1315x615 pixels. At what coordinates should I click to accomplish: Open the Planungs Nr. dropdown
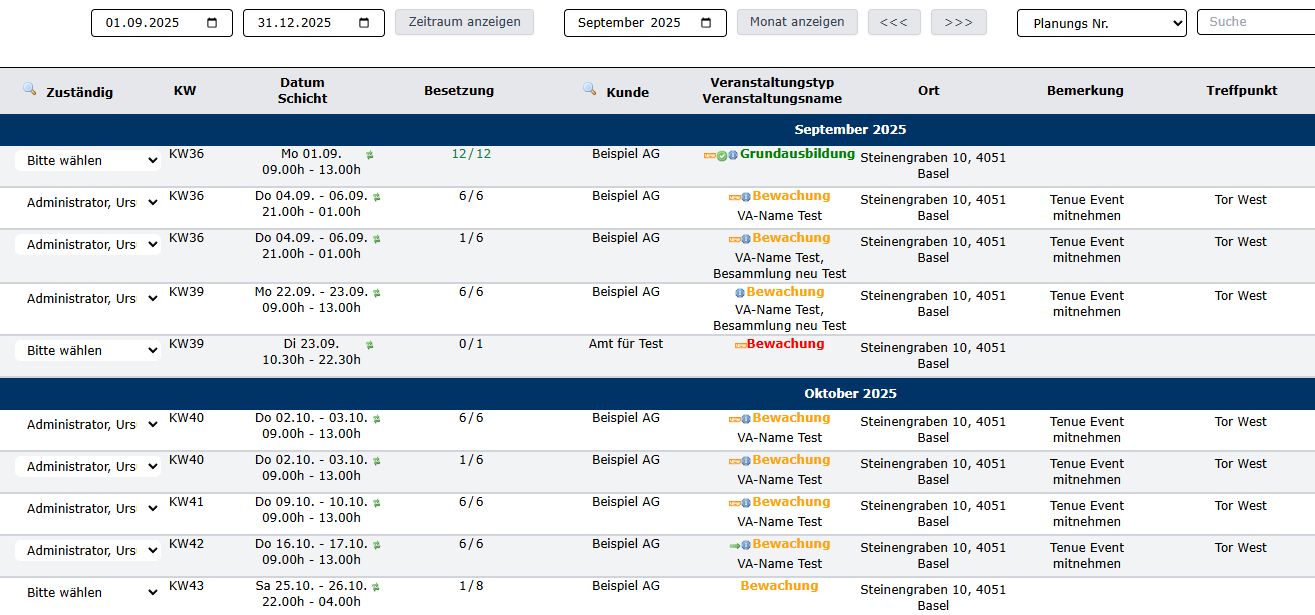coord(1101,23)
